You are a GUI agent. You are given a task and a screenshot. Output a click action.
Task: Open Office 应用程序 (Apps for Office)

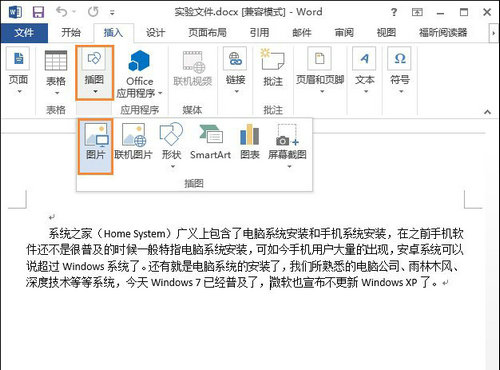[x=139, y=74]
